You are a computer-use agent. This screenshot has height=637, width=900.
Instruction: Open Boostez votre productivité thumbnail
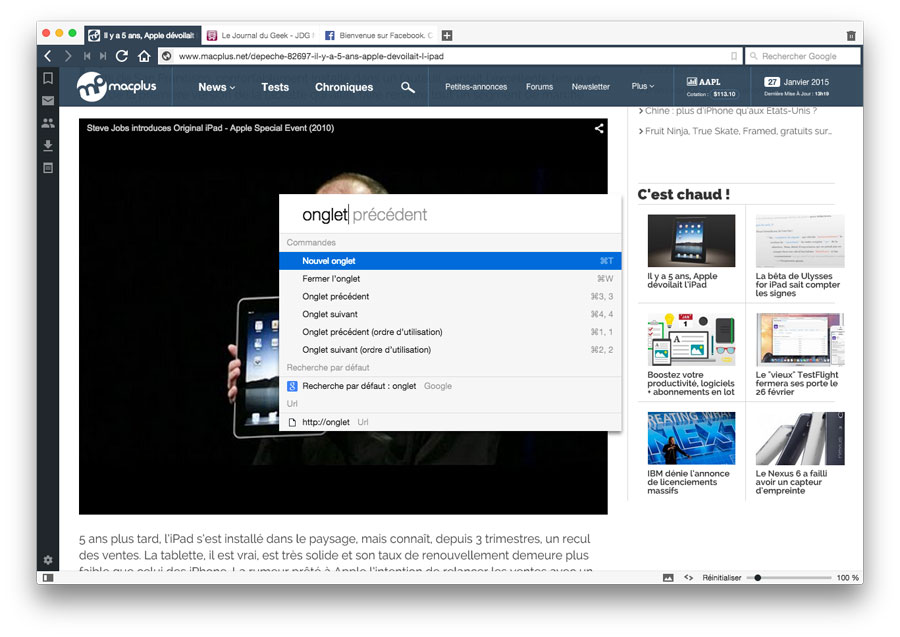(691, 340)
